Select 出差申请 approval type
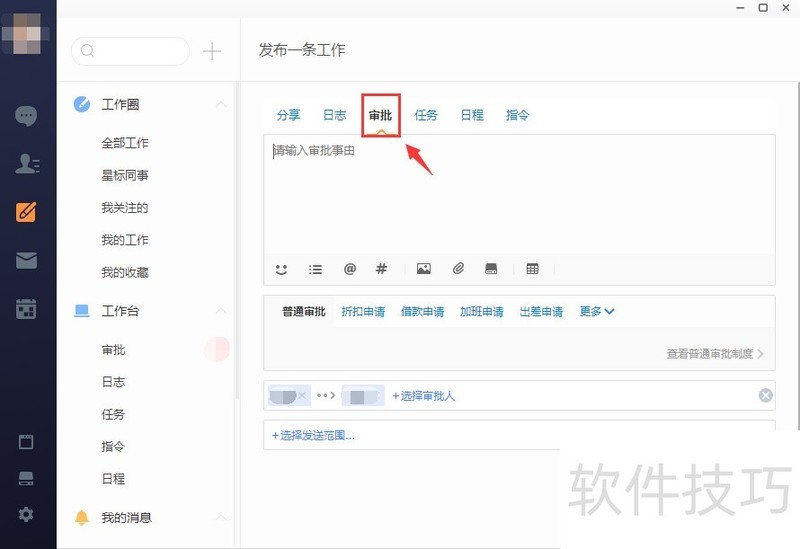Image resolution: width=800 pixels, height=549 pixels. coord(541,311)
